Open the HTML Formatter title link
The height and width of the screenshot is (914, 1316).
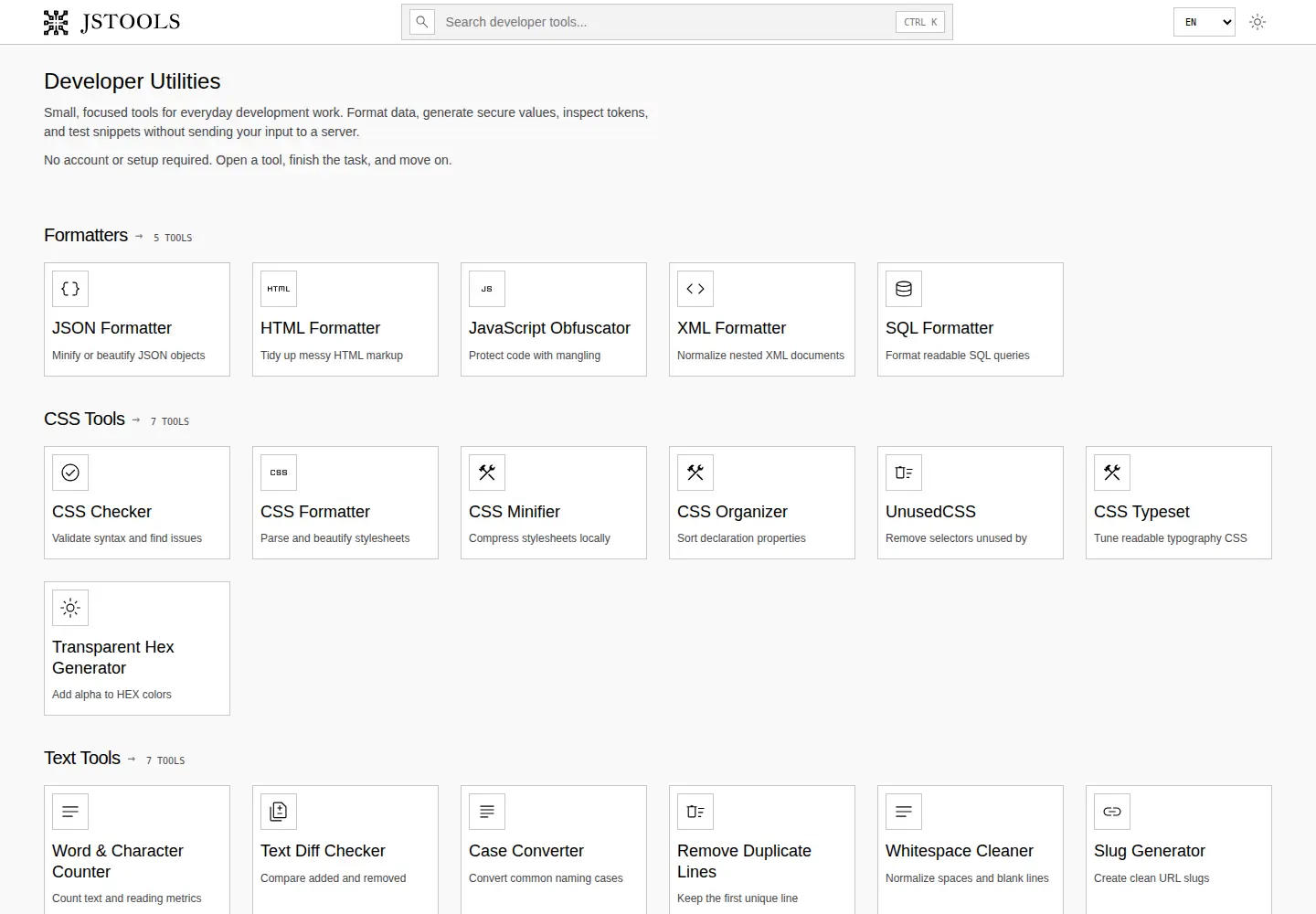click(x=320, y=328)
